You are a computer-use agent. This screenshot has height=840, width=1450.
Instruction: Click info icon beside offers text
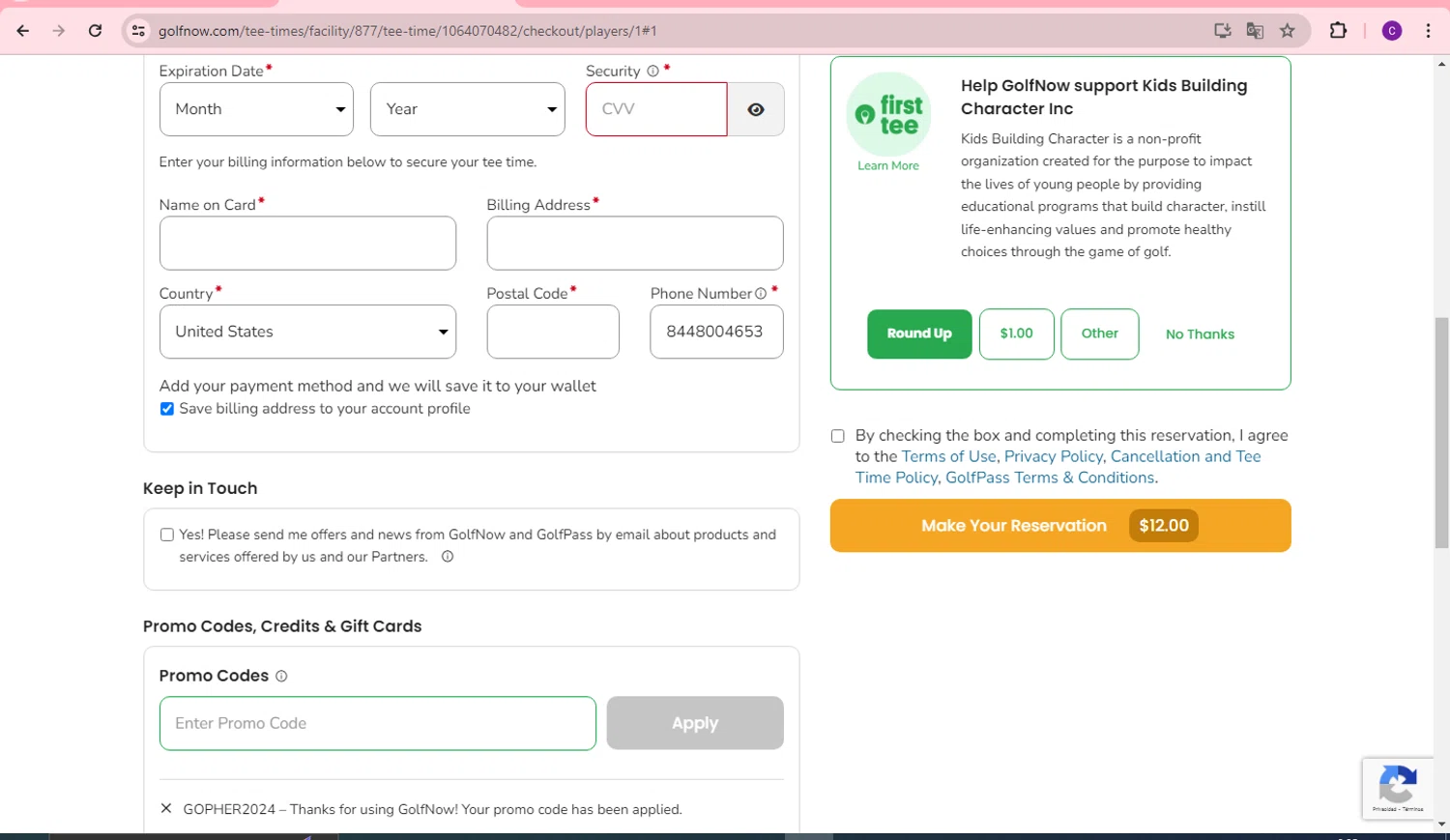[448, 557]
